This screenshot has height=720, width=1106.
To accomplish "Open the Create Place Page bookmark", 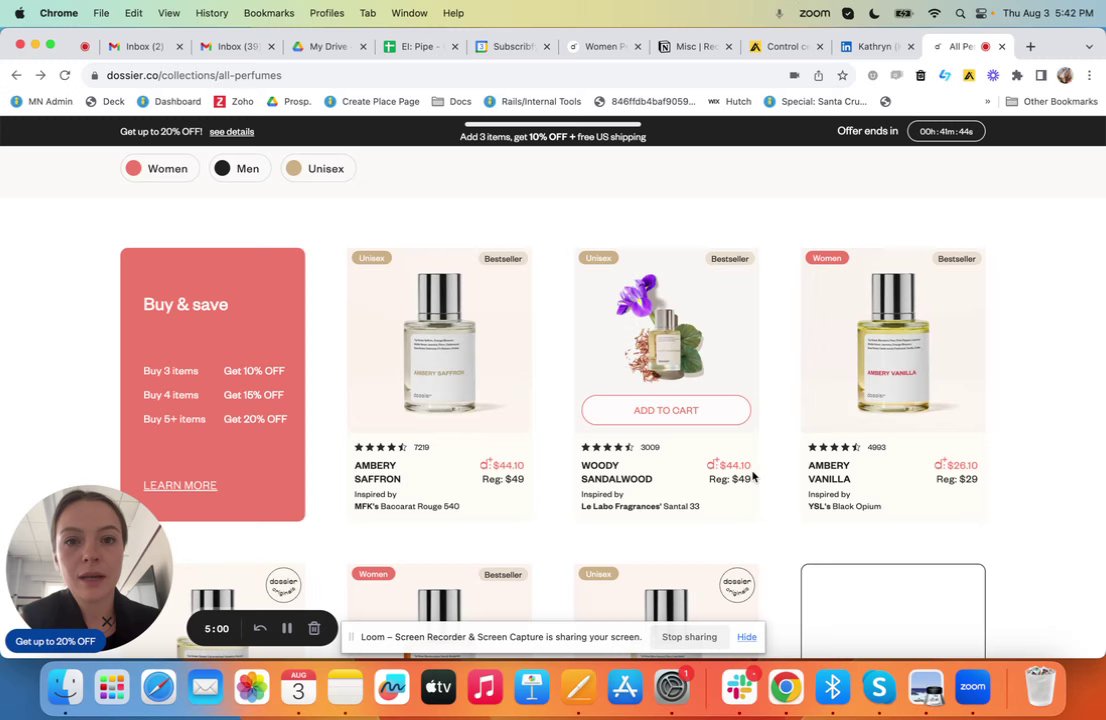I will [x=372, y=102].
